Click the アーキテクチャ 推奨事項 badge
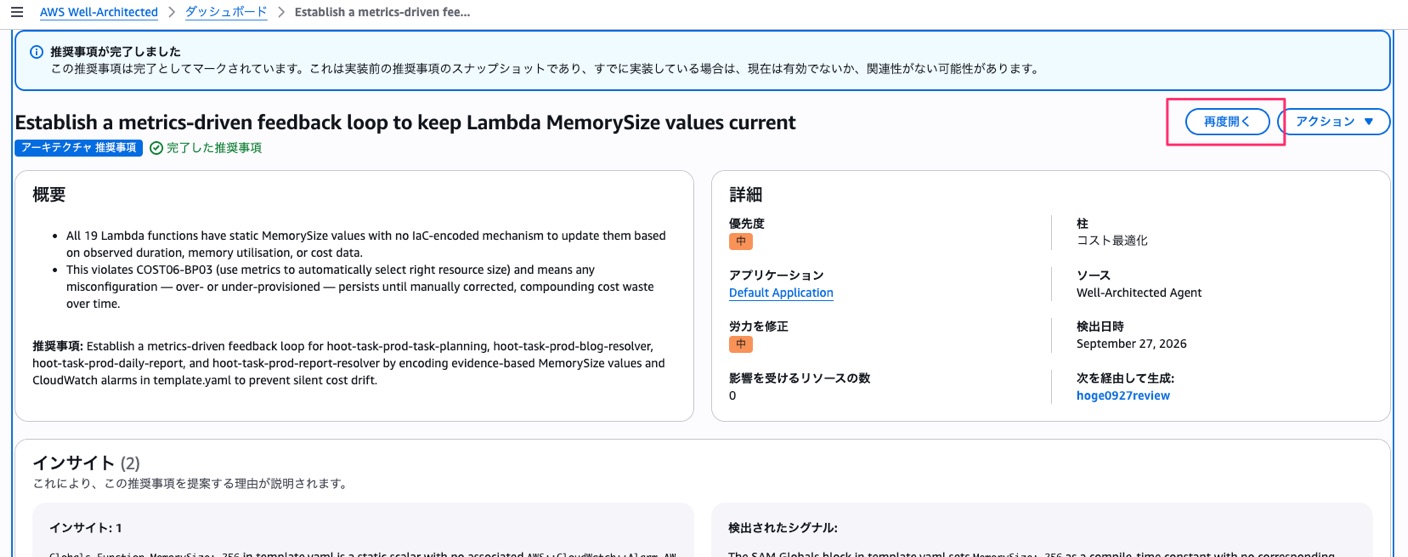Screen dimensions: 1408x557 coord(79,148)
